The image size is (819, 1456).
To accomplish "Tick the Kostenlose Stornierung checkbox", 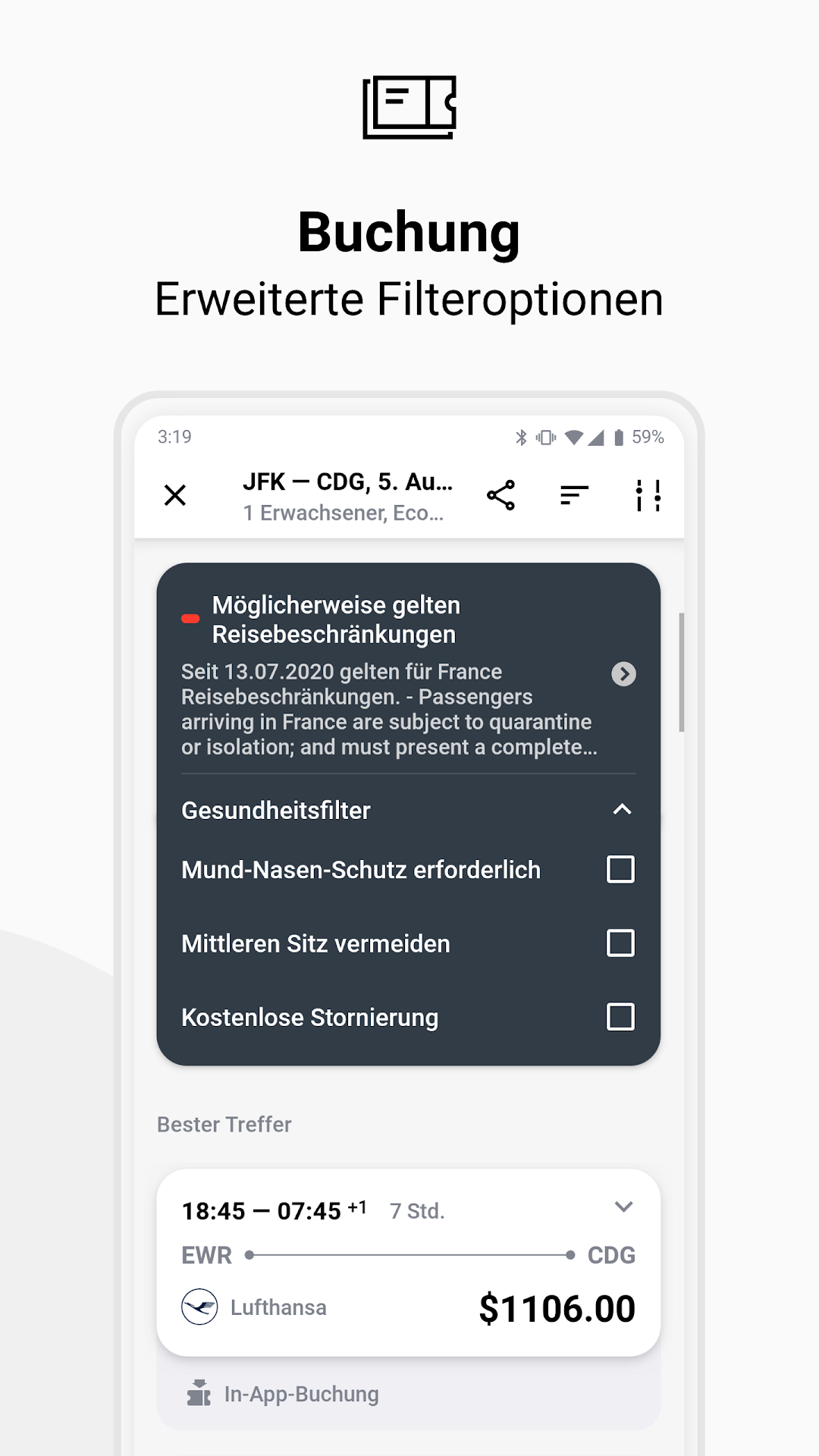I will click(x=620, y=1016).
